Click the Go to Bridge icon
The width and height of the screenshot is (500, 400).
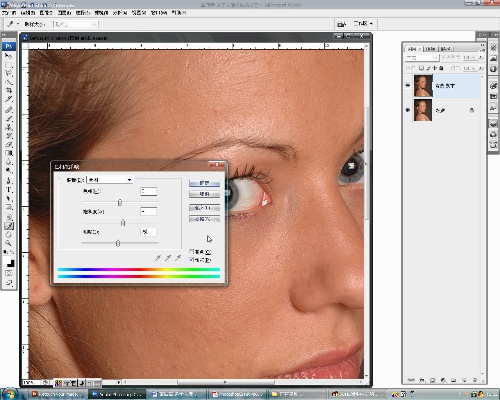pyautogui.click(x=341, y=24)
